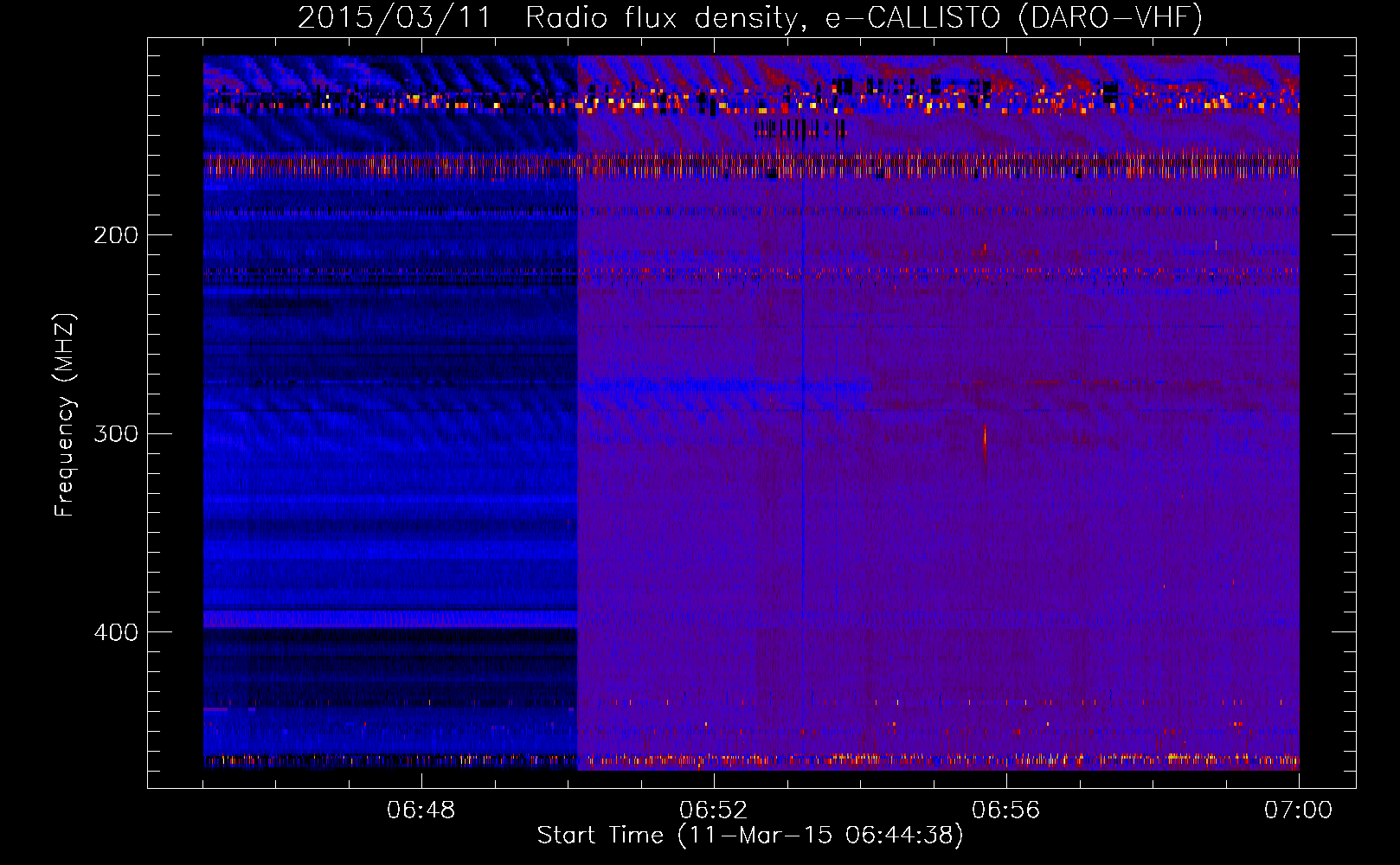The height and width of the screenshot is (865, 1400).
Task: Click the "07:00" time tick label
Action: tap(1299, 811)
